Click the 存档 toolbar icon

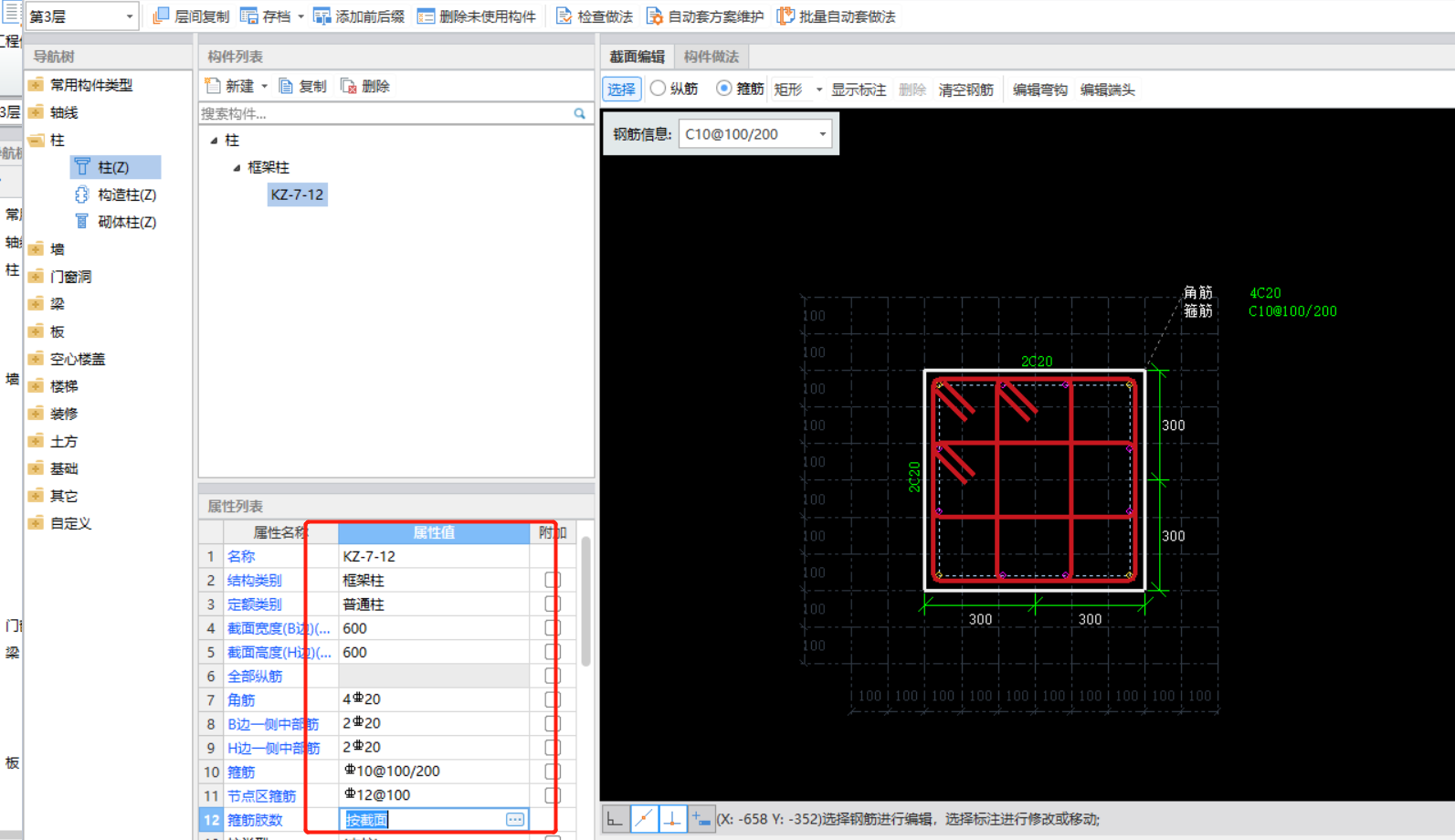click(248, 16)
